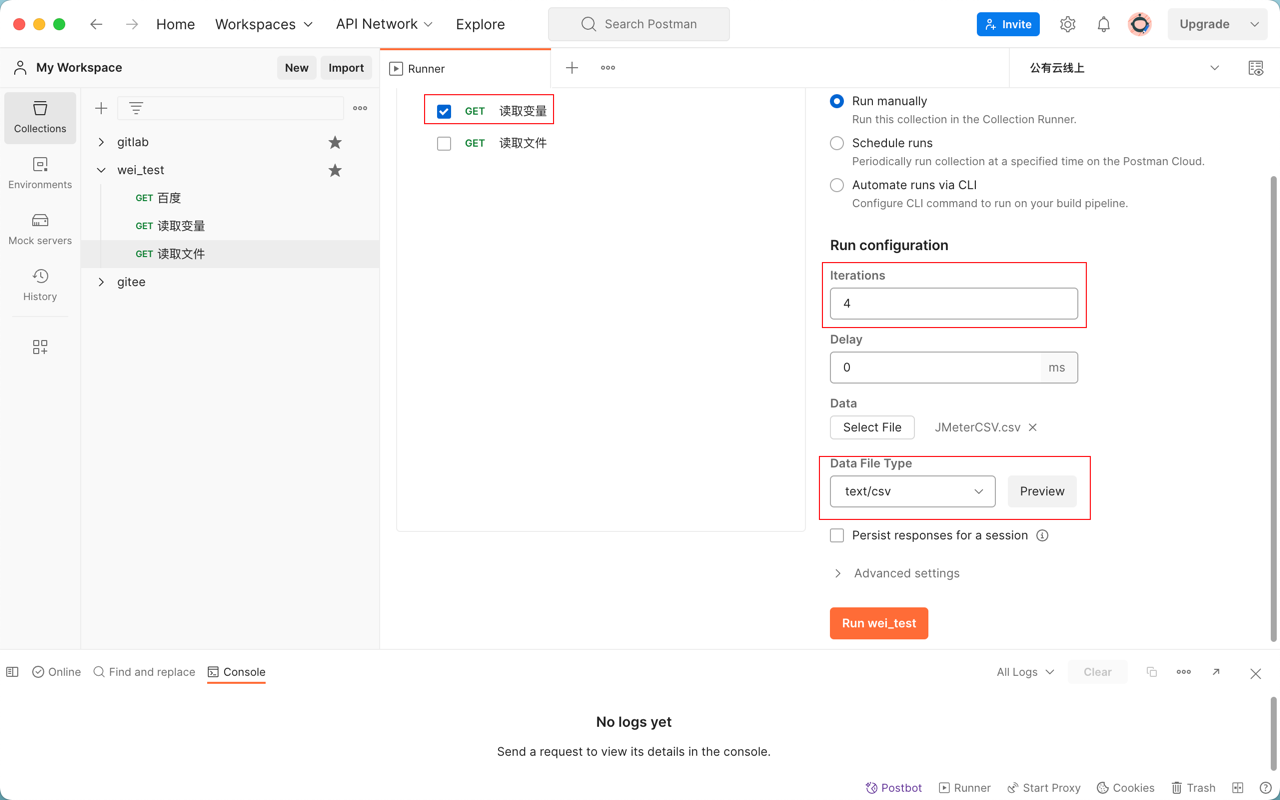Viewport: 1280px width, 800px height.
Task: Show info about persisting responses
Action: pos(1042,535)
